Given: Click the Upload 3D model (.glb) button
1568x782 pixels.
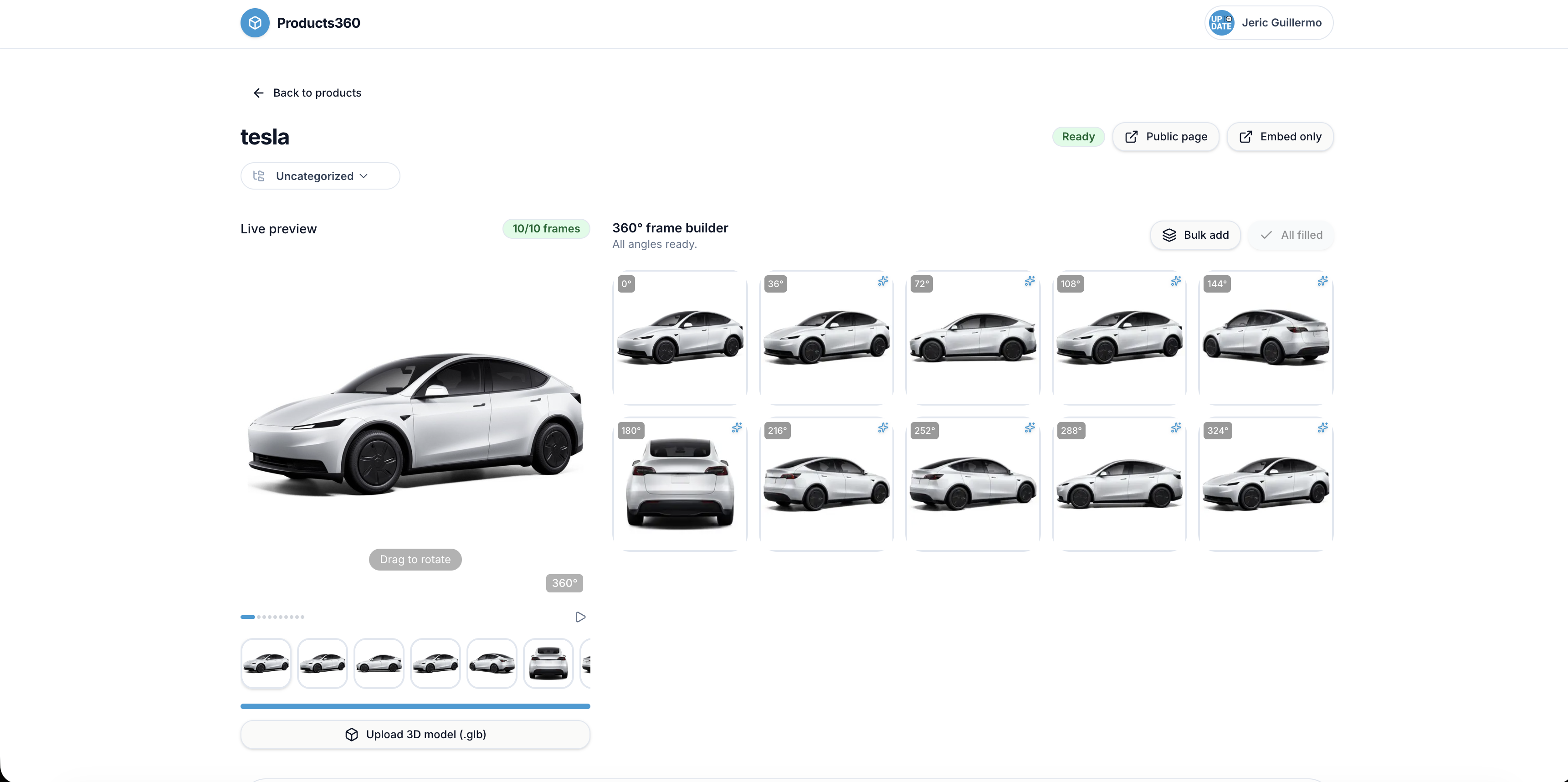Looking at the screenshot, I should [x=415, y=735].
